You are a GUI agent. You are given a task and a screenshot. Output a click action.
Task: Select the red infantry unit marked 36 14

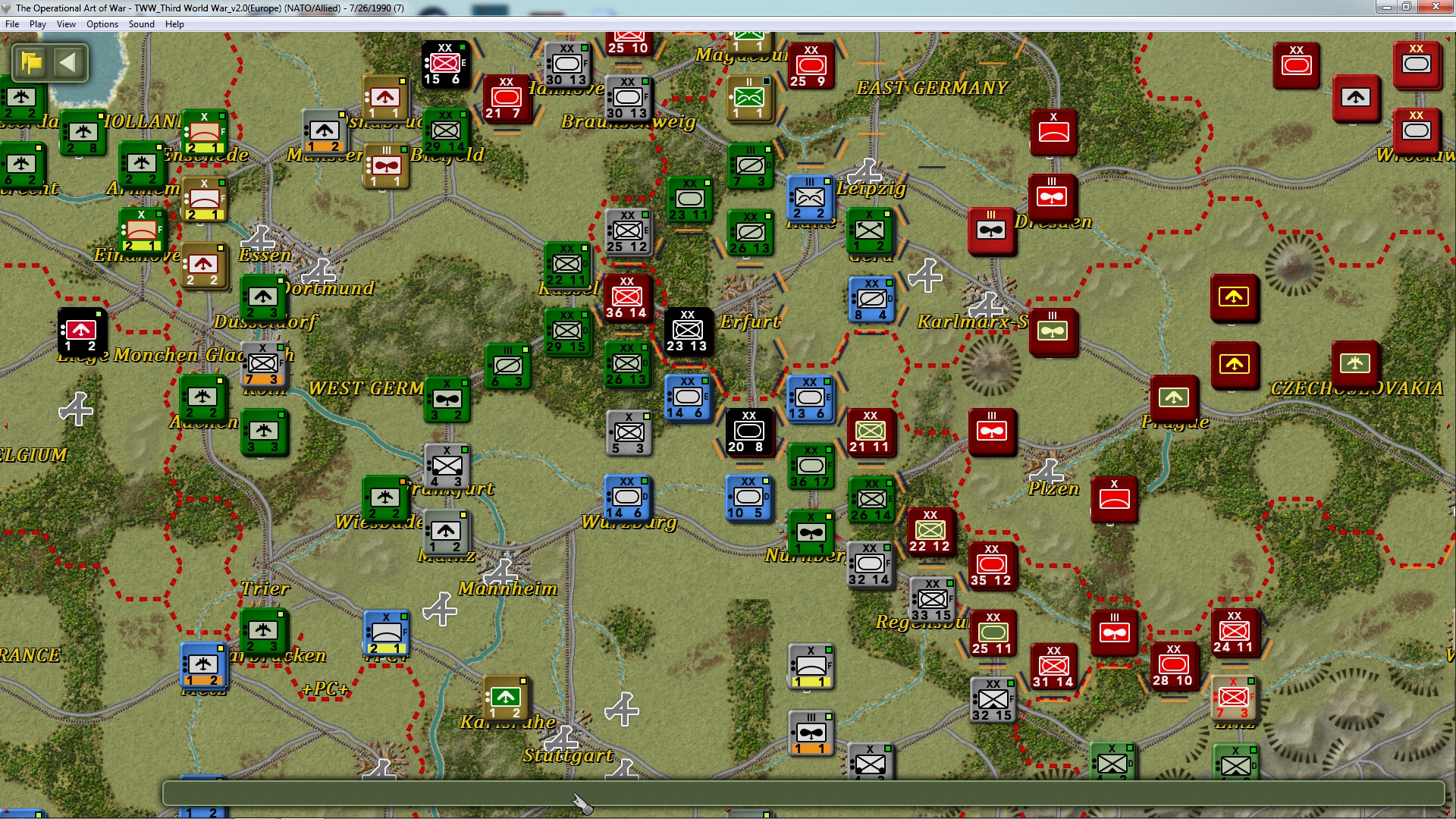(x=627, y=297)
